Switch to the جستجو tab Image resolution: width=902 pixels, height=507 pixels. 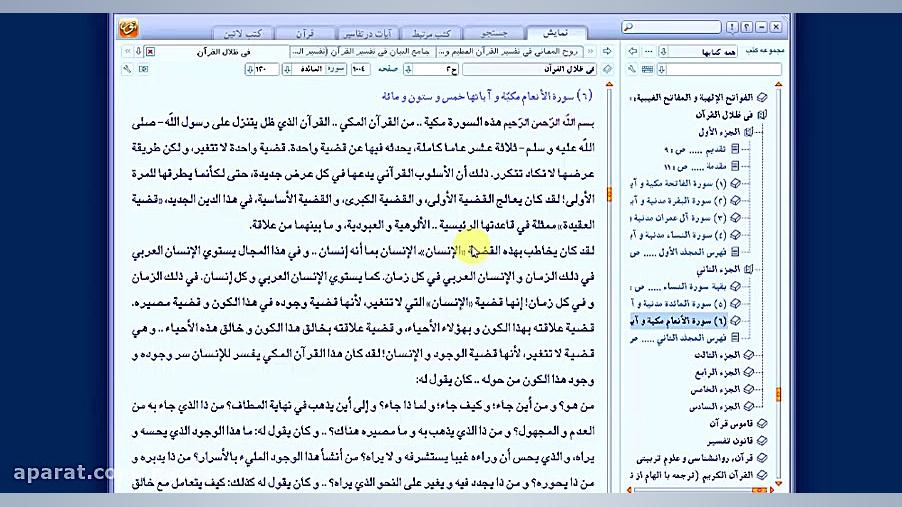pos(494,33)
